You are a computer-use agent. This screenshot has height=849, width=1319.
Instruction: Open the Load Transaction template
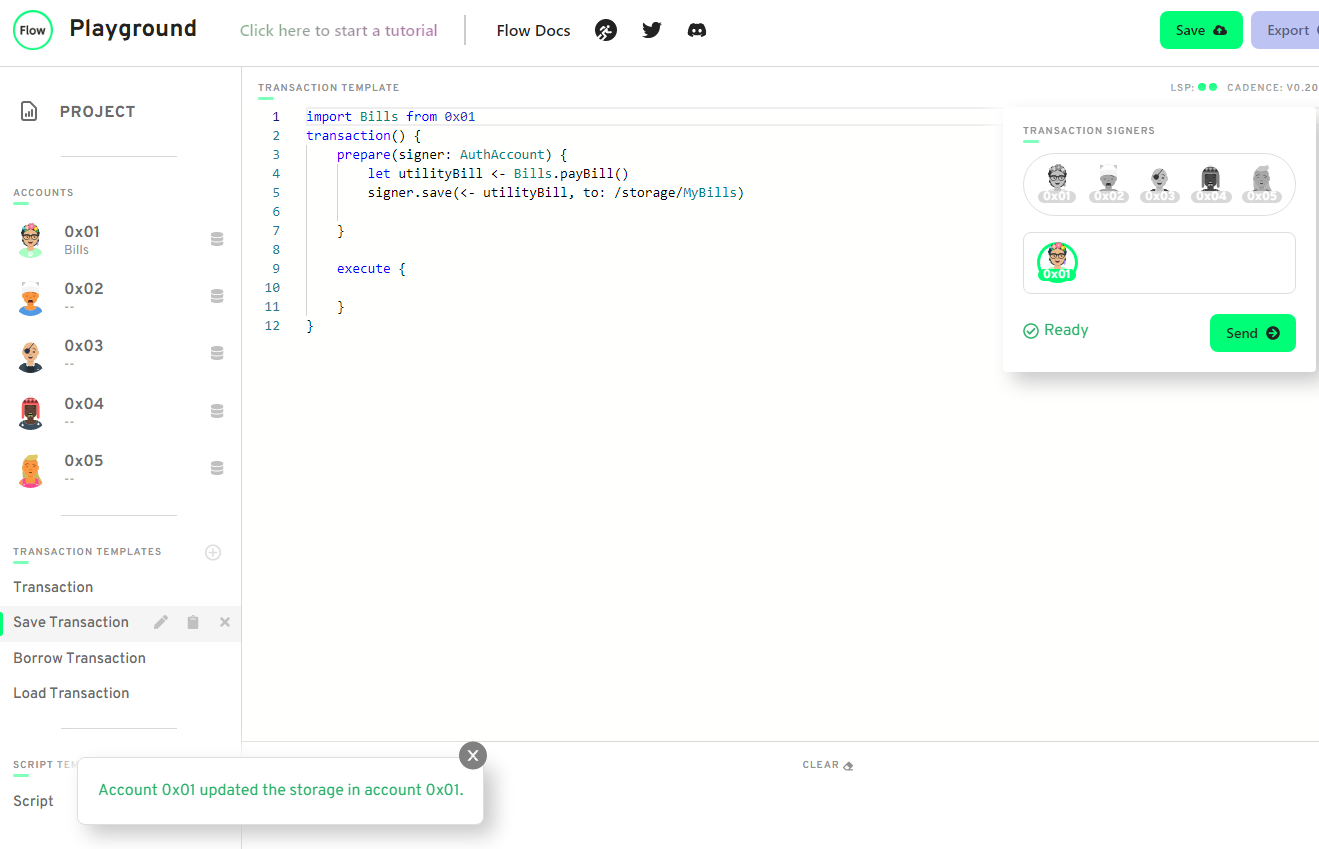(71, 693)
